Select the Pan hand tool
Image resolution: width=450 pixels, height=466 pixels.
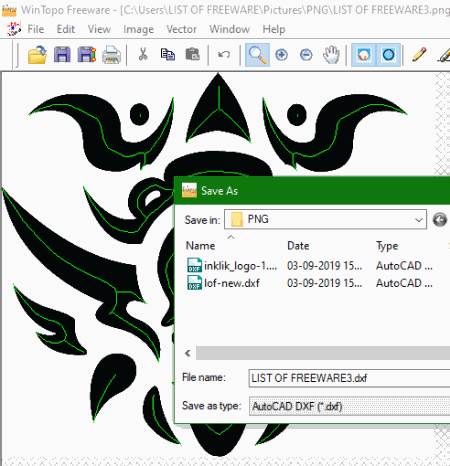(x=331, y=55)
